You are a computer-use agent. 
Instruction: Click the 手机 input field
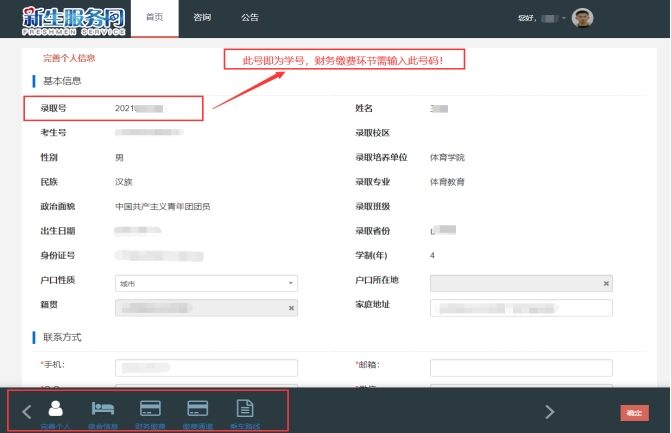[x=206, y=367]
